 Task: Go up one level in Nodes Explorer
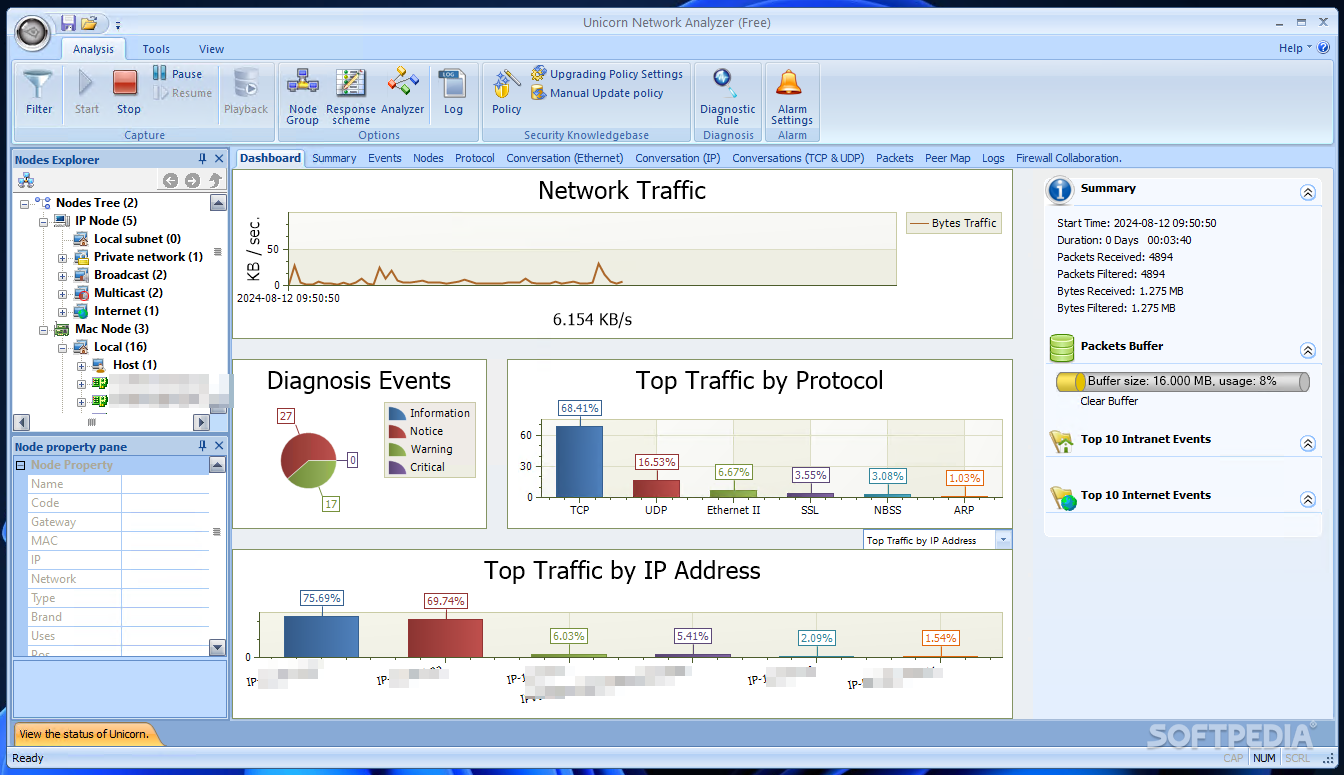(214, 181)
